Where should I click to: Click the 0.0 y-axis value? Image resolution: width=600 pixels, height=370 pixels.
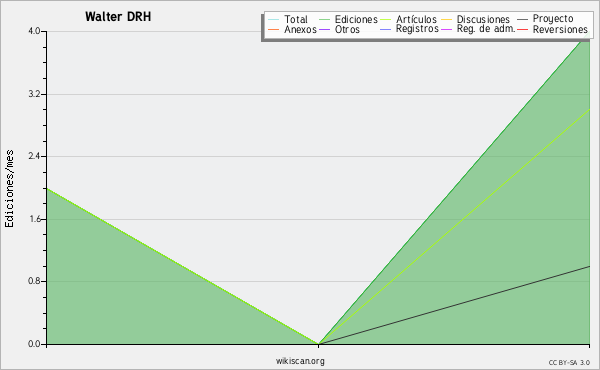[34, 344]
